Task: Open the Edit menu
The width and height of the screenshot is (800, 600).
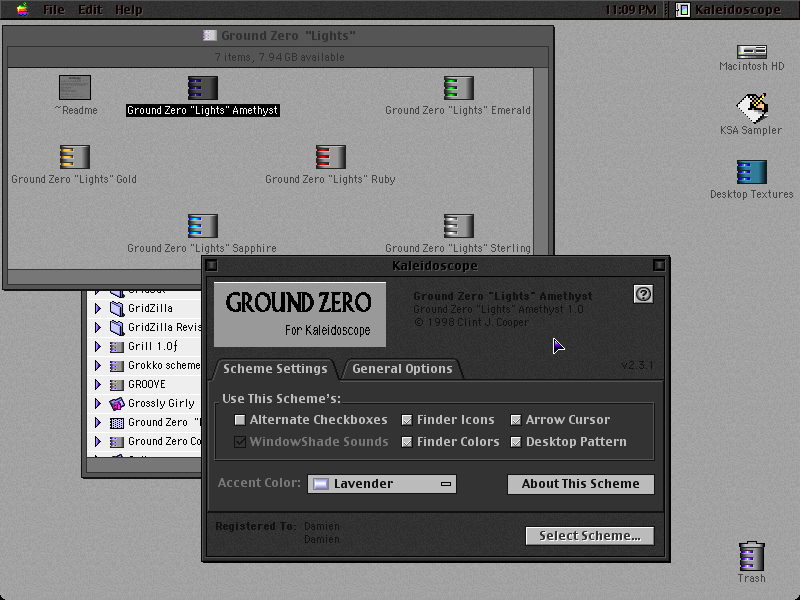Action: pyautogui.click(x=90, y=10)
